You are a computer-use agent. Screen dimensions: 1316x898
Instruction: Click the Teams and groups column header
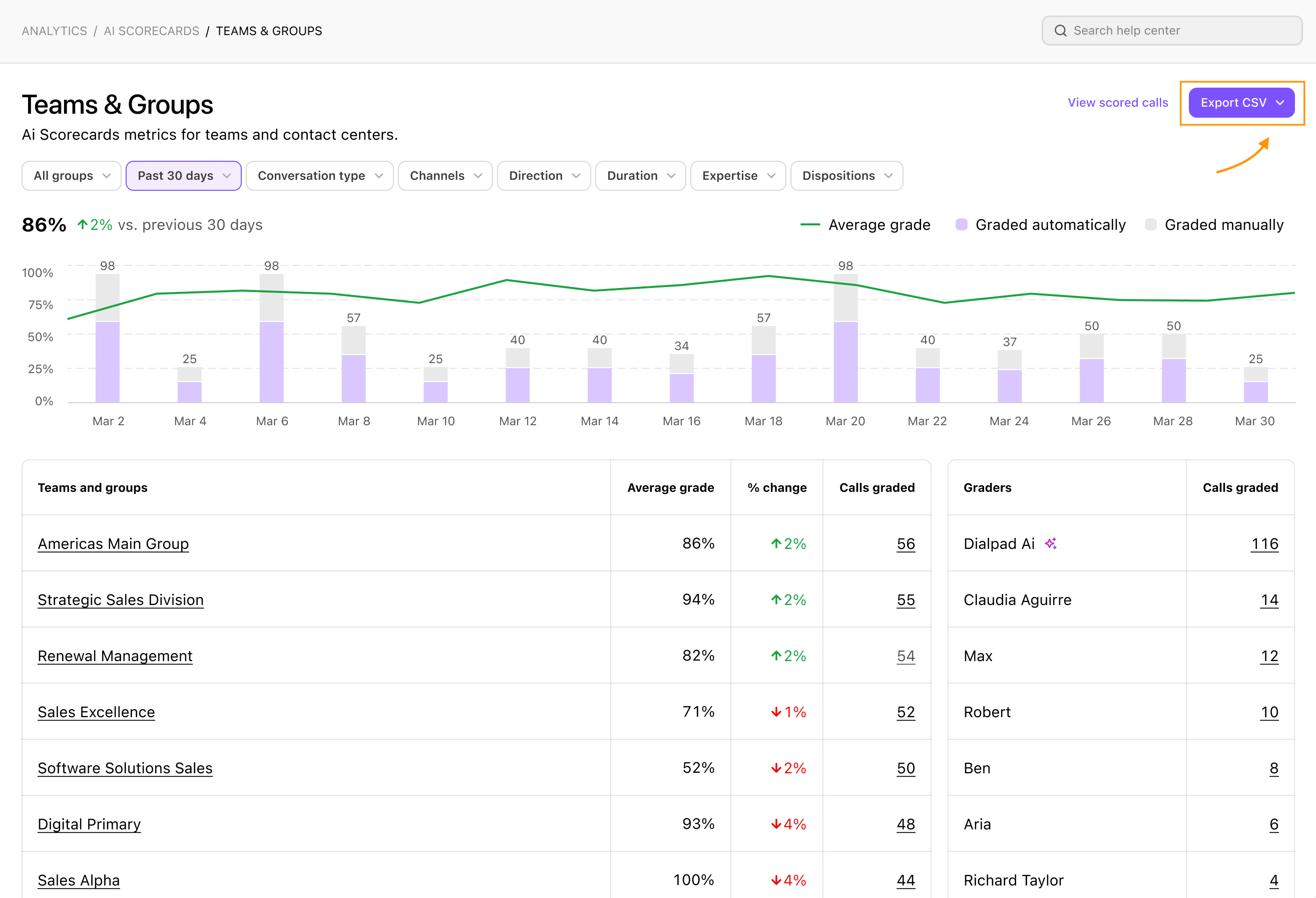click(92, 487)
